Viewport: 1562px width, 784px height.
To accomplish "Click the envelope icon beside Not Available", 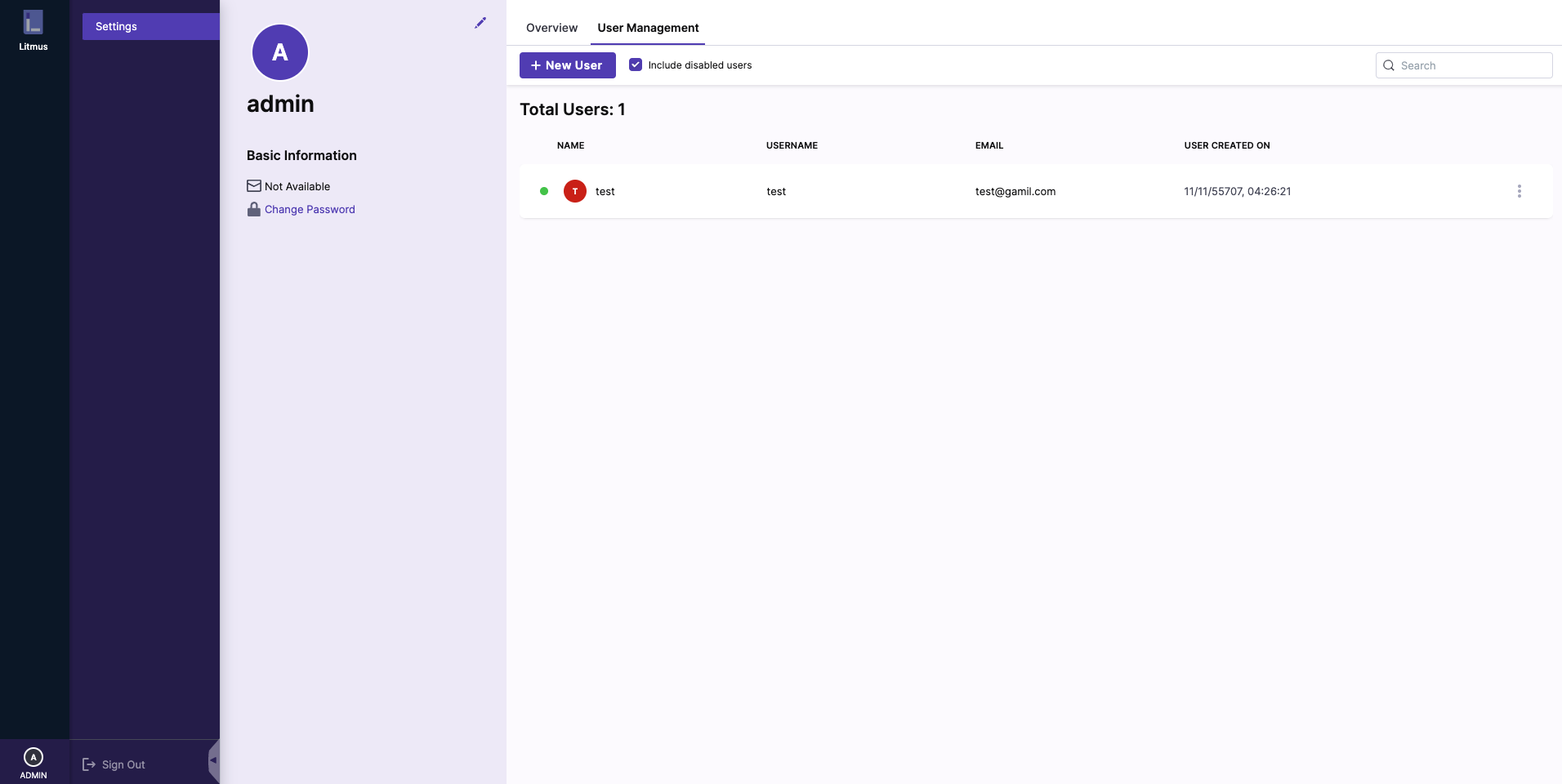I will point(254,186).
